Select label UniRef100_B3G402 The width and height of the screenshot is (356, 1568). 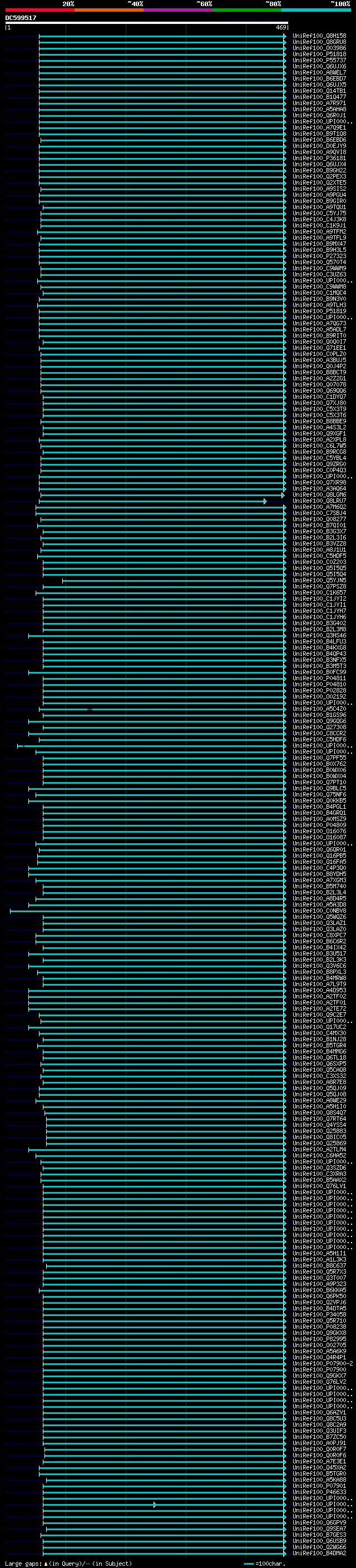[319, 624]
